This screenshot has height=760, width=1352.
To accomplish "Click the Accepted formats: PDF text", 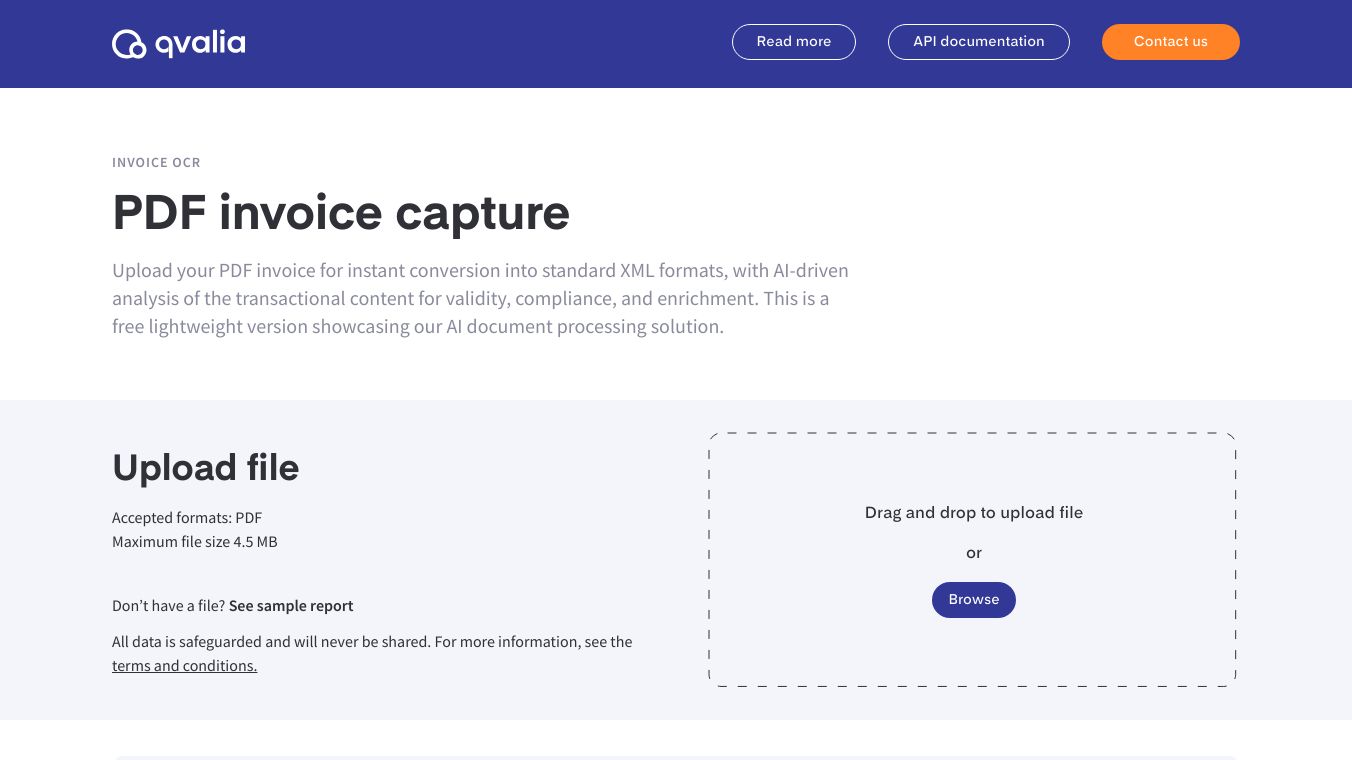I will coord(187,518).
